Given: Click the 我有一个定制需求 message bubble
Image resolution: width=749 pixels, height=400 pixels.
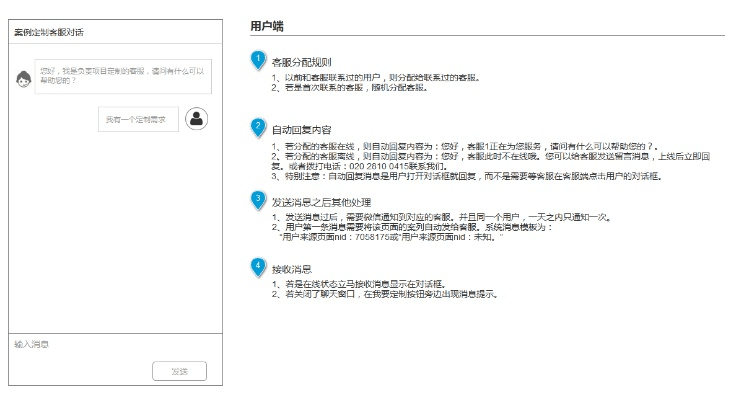Looking at the screenshot, I should pyautogui.click(x=136, y=120).
